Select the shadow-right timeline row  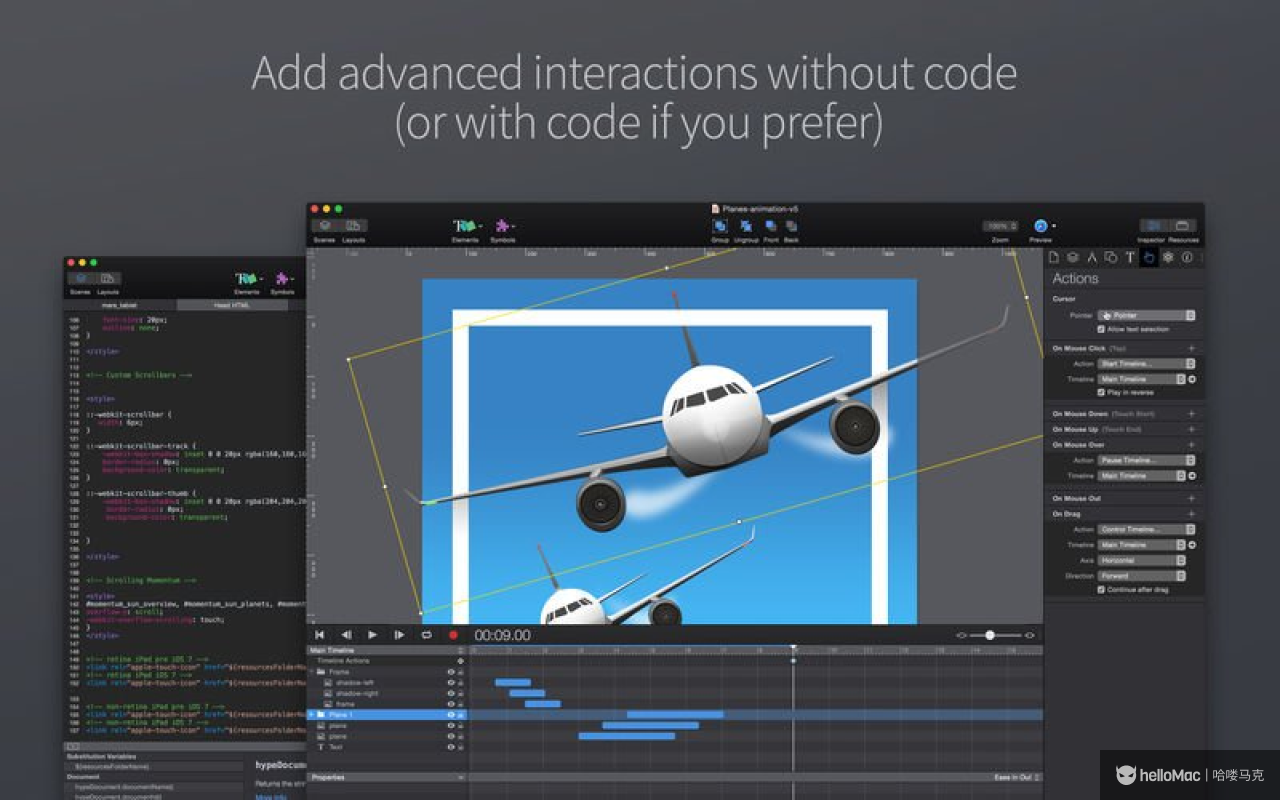pyautogui.click(x=387, y=693)
